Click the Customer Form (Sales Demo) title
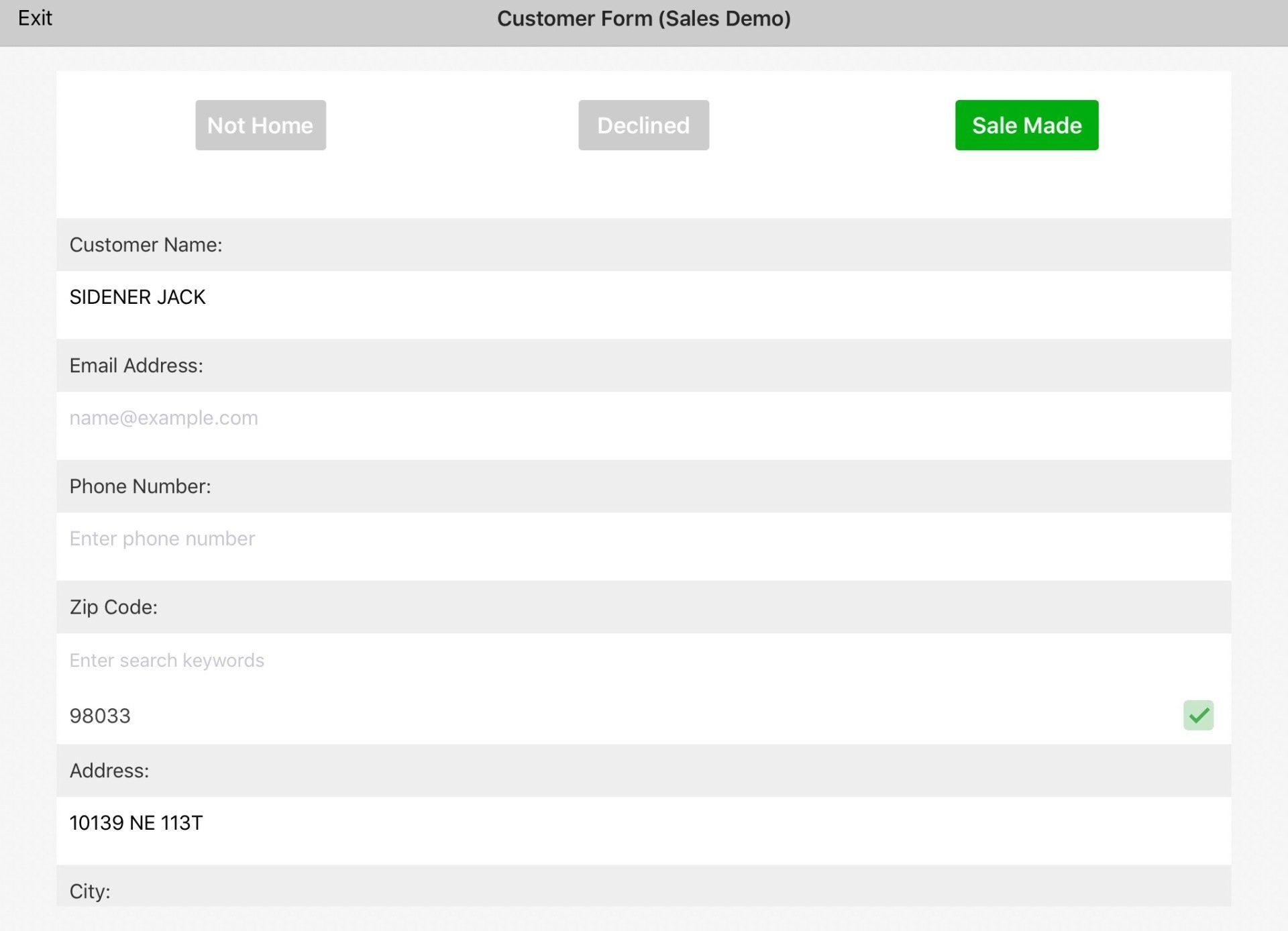 click(x=643, y=19)
